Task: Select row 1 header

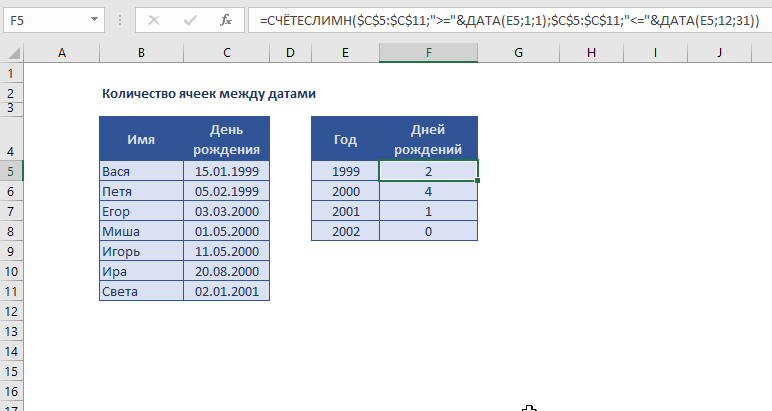Action: (11, 74)
